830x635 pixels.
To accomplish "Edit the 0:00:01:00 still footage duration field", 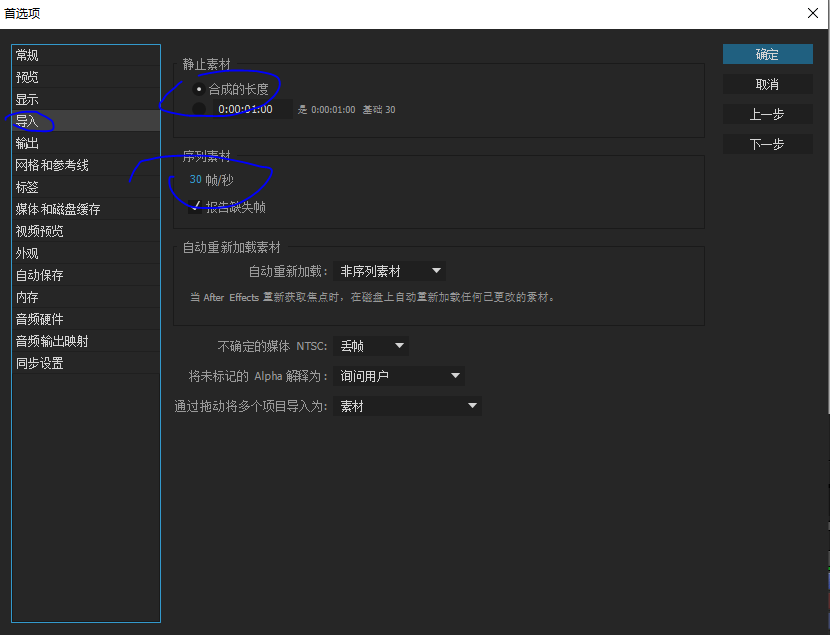I will [x=252, y=109].
